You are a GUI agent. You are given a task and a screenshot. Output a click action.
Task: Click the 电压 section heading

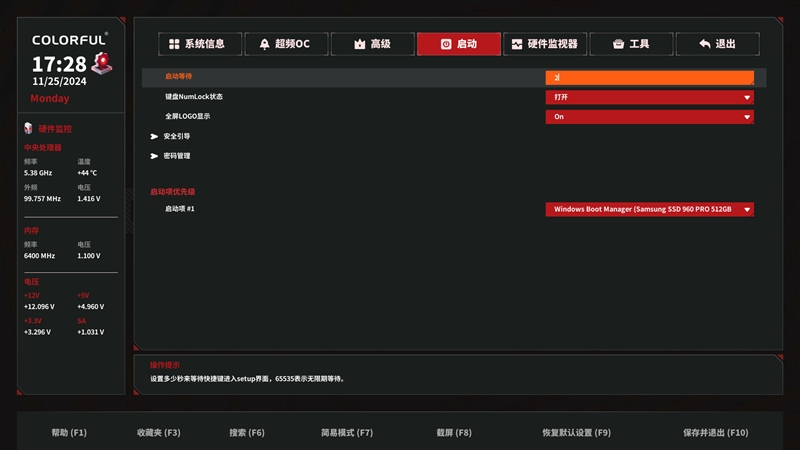(x=31, y=282)
